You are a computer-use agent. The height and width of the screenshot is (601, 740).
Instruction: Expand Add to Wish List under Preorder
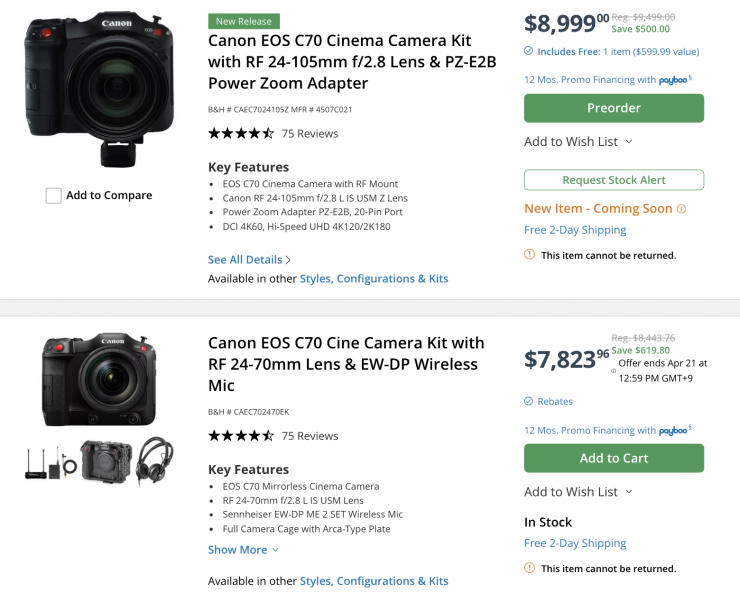pyautogui.click(x=578, y=142)
